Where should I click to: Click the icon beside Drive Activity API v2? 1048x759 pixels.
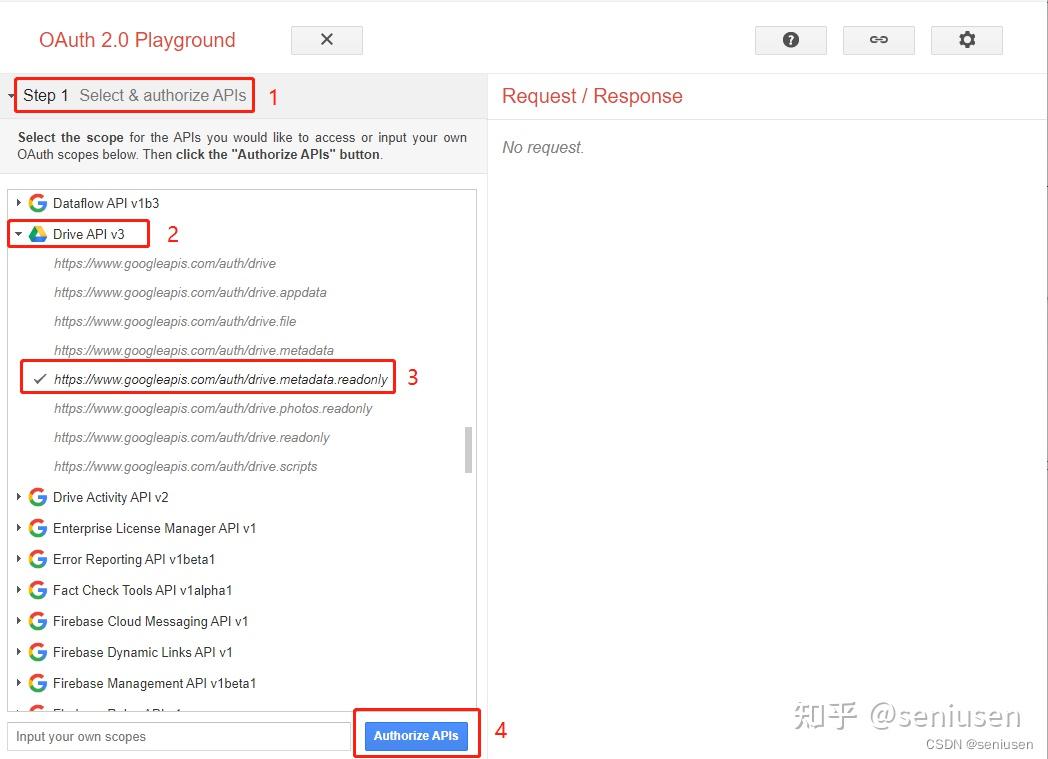(37, 497)
